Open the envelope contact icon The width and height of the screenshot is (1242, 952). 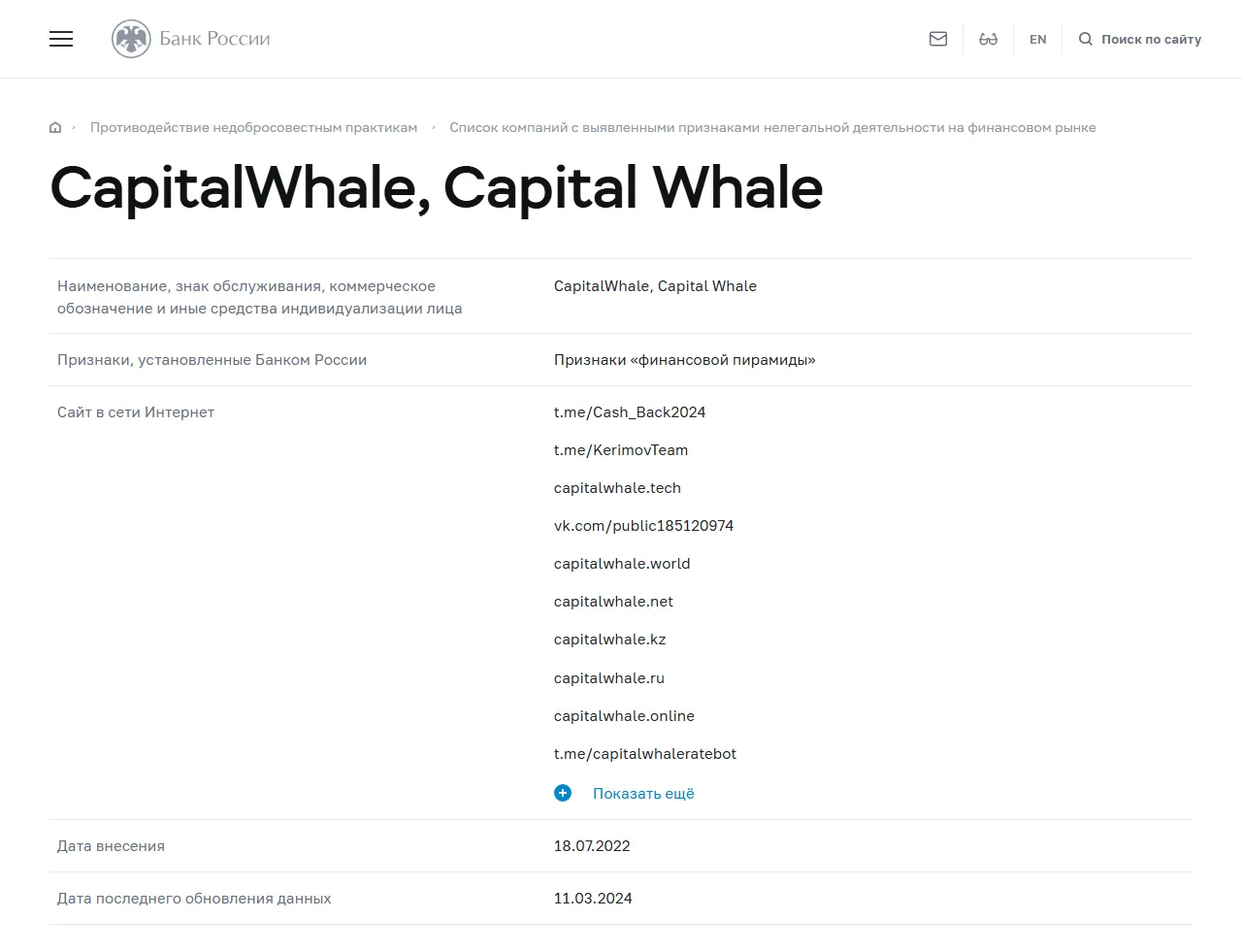pyautogui.click(x=938, y=39)
